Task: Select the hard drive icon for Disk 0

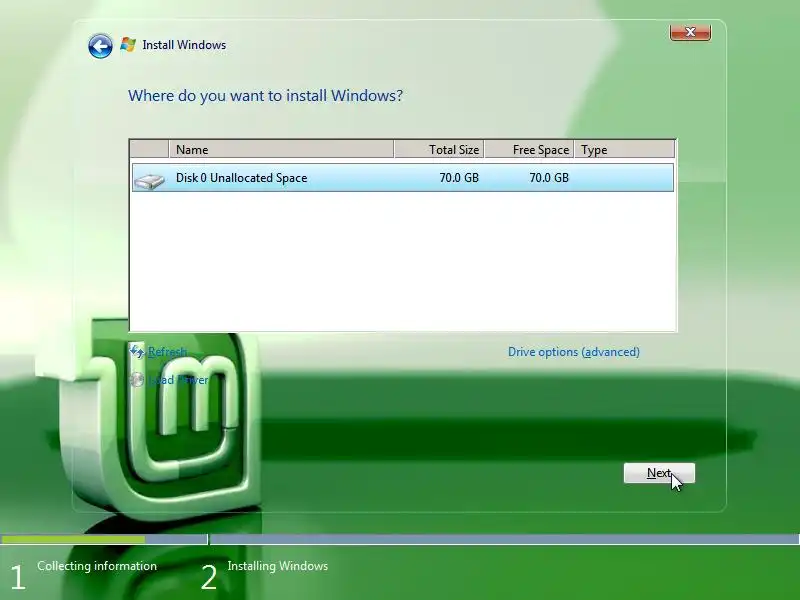Action: 149,181
